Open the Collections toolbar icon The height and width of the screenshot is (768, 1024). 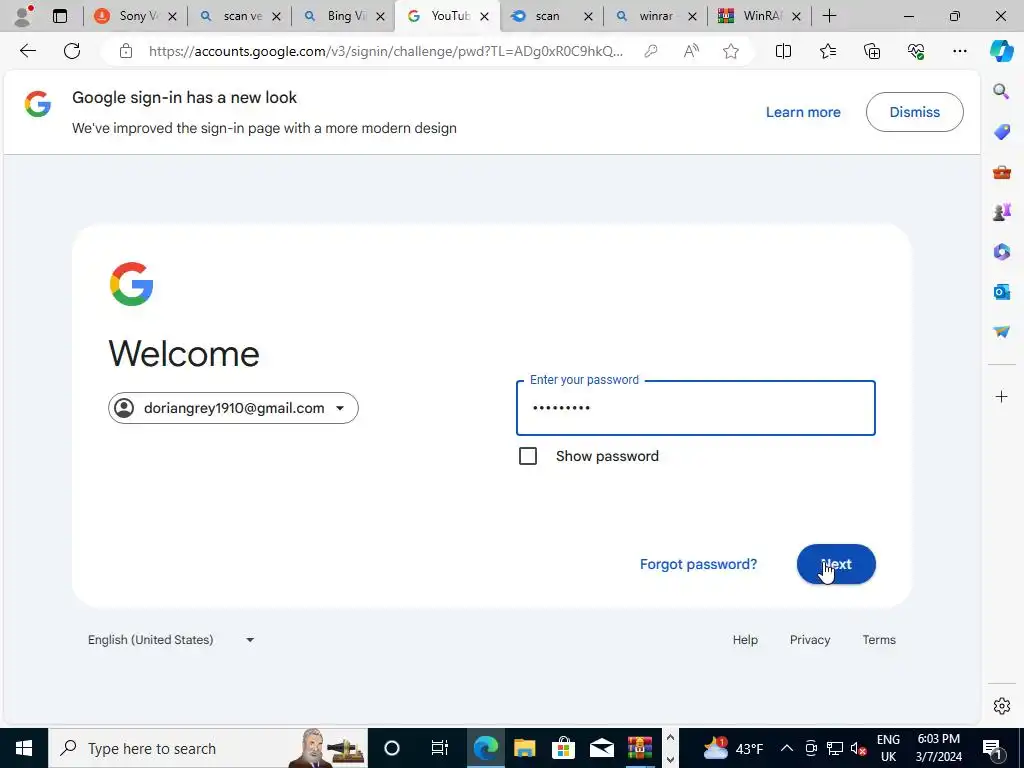[872, 51]
